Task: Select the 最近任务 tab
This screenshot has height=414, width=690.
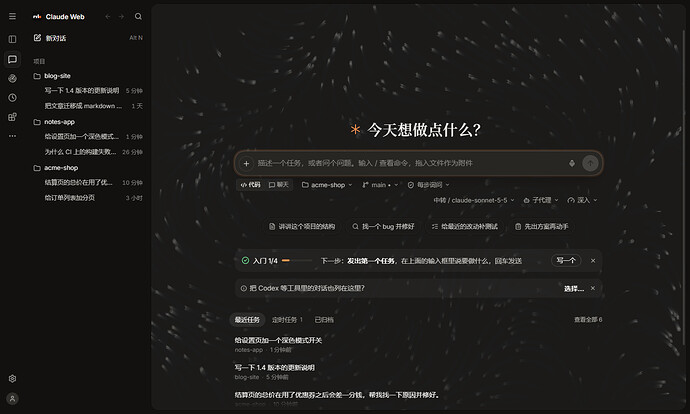Action: pyautogui.click(x=247, y=320)
